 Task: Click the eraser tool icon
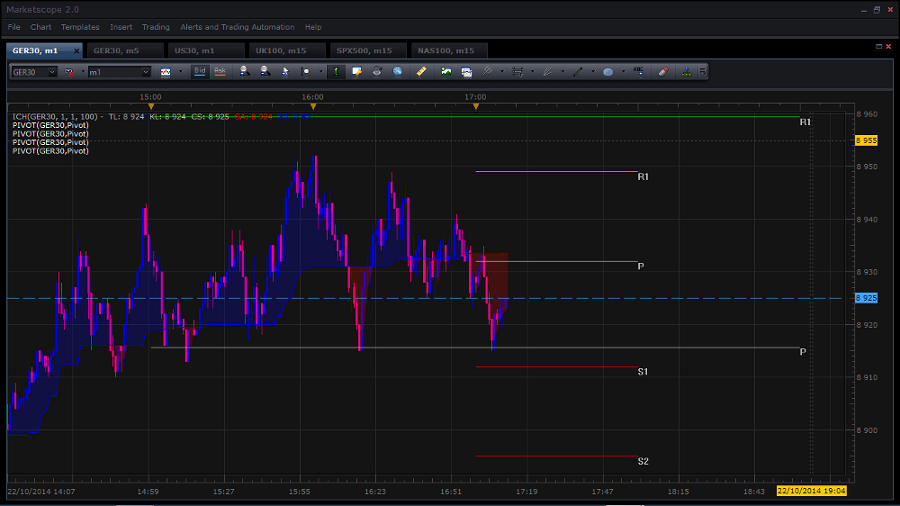(663, 72)
